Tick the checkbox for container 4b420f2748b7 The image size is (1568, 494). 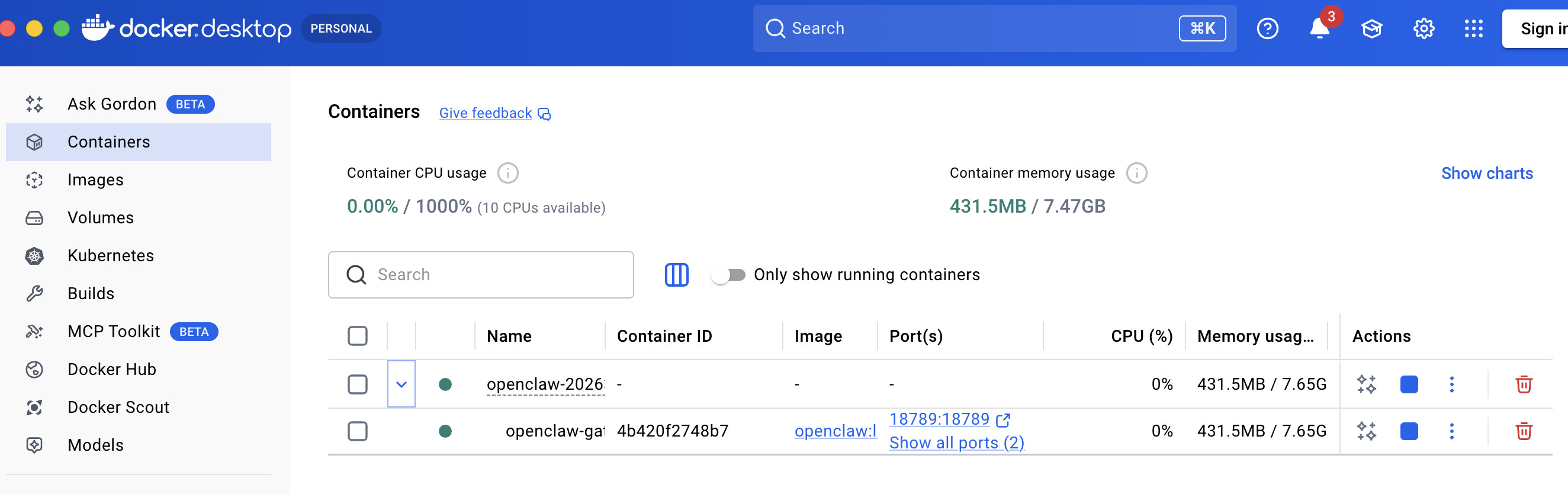pyautogui.click(x=357, y=431)
